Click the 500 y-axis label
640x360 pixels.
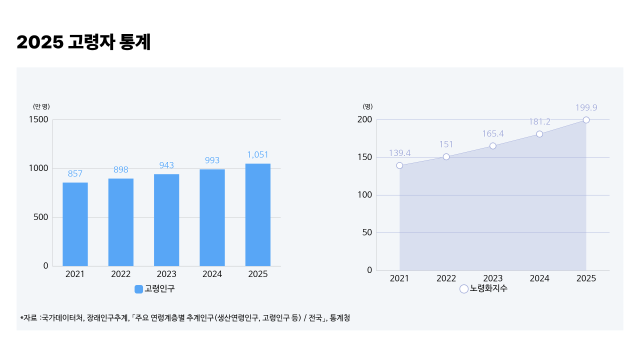tap(41, 217)
